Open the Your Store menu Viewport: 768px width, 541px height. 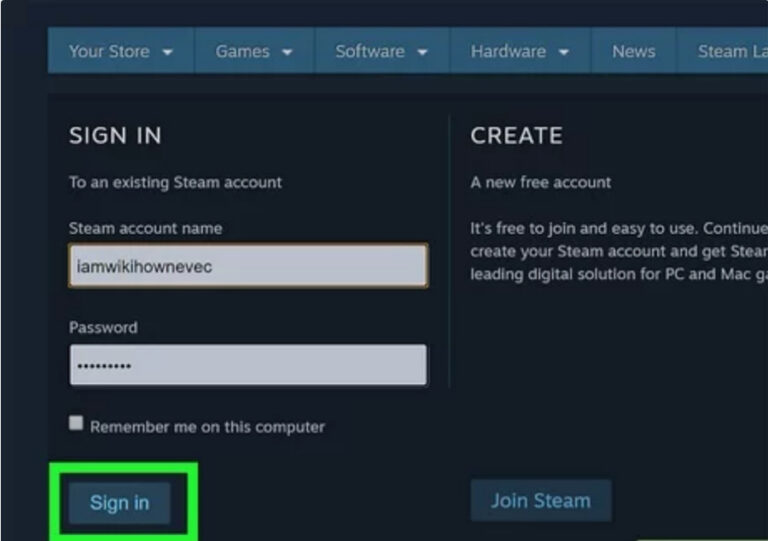coord(109,51)
